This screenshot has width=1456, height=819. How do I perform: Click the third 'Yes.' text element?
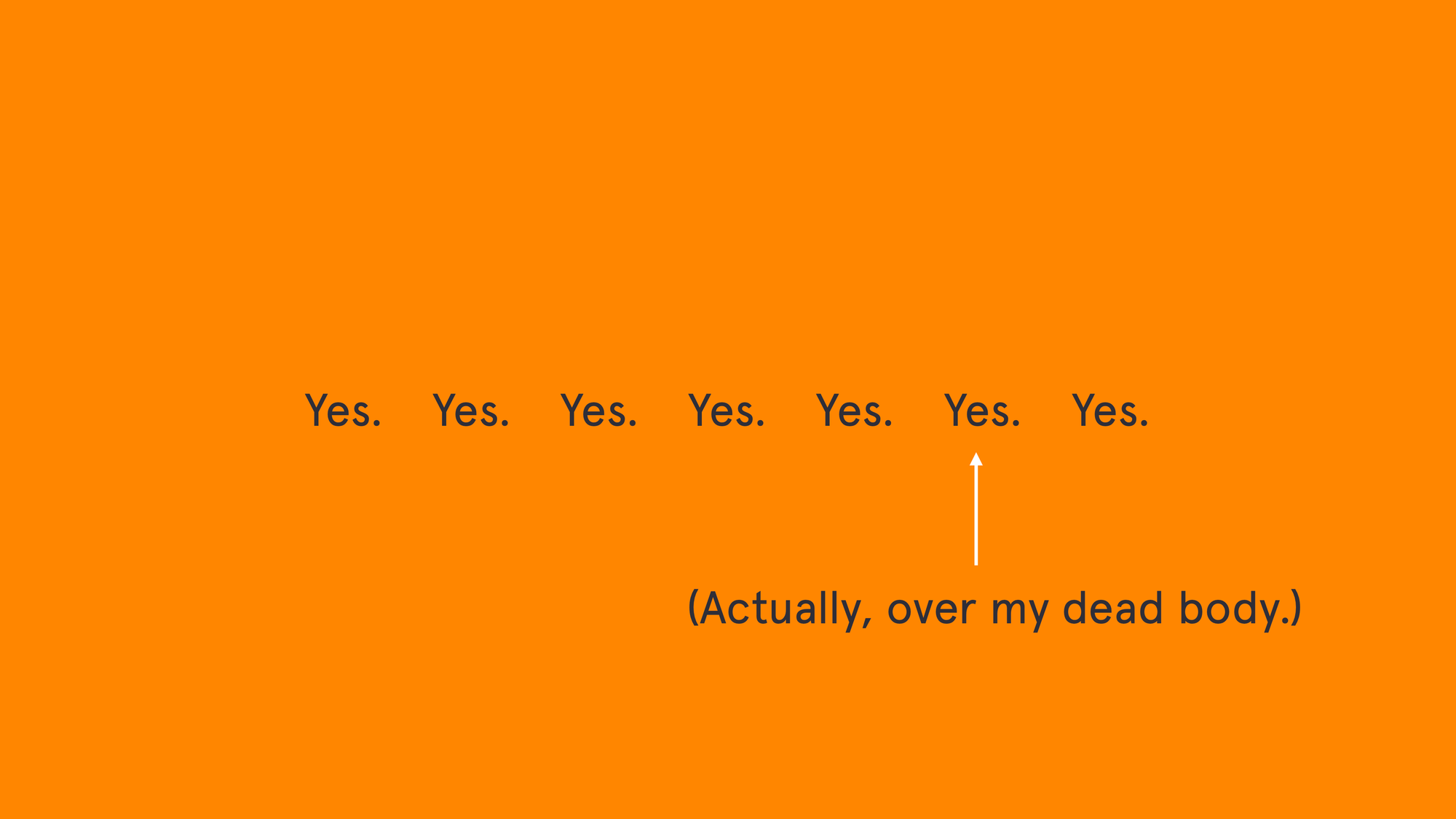click(x=596, y=410)
